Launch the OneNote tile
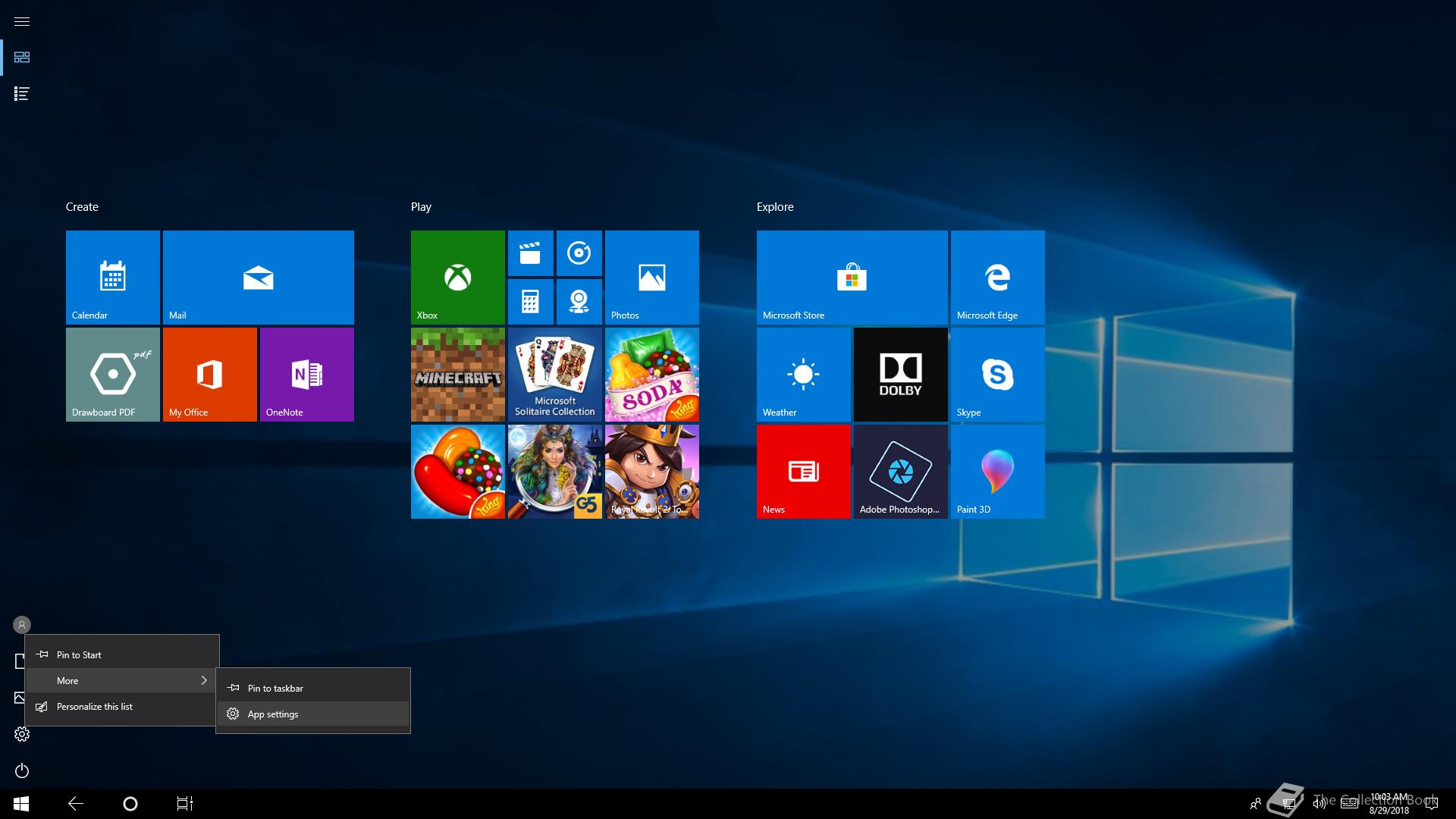The width and height of the screenshot is (1456, 819). click(x=307, y=375)
